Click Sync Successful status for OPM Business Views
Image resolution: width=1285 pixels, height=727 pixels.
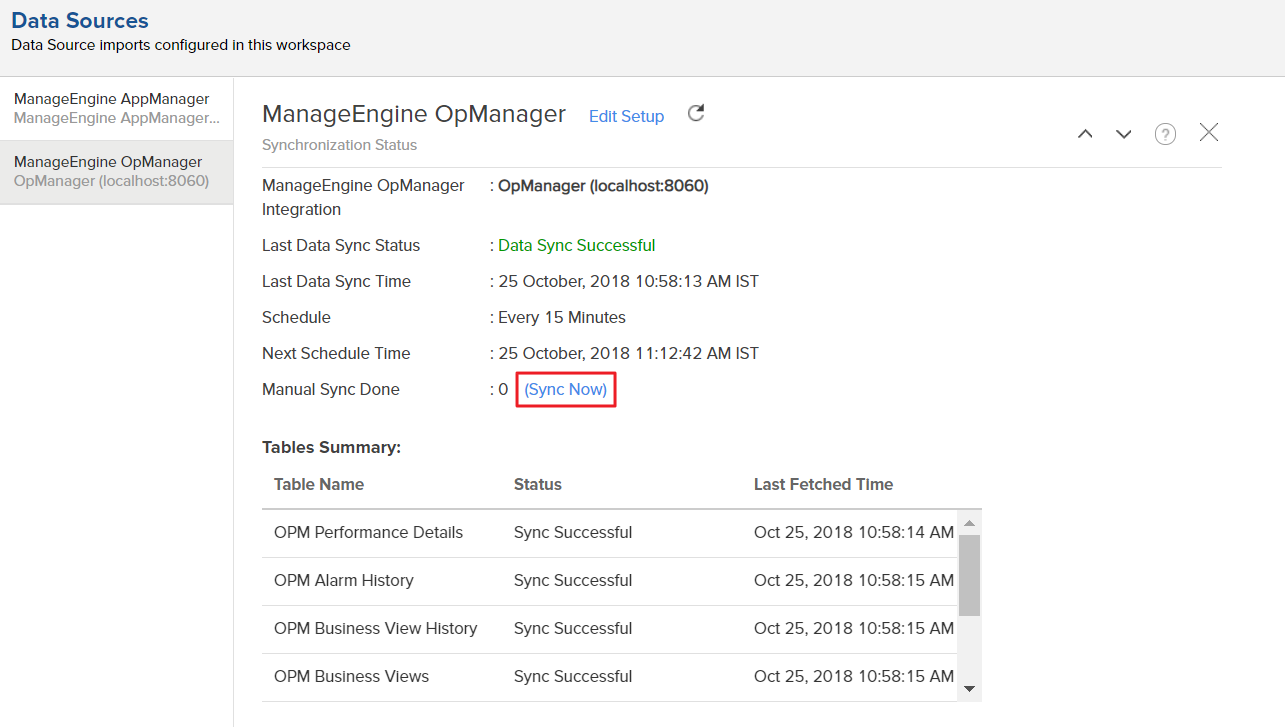pos(573,676)
